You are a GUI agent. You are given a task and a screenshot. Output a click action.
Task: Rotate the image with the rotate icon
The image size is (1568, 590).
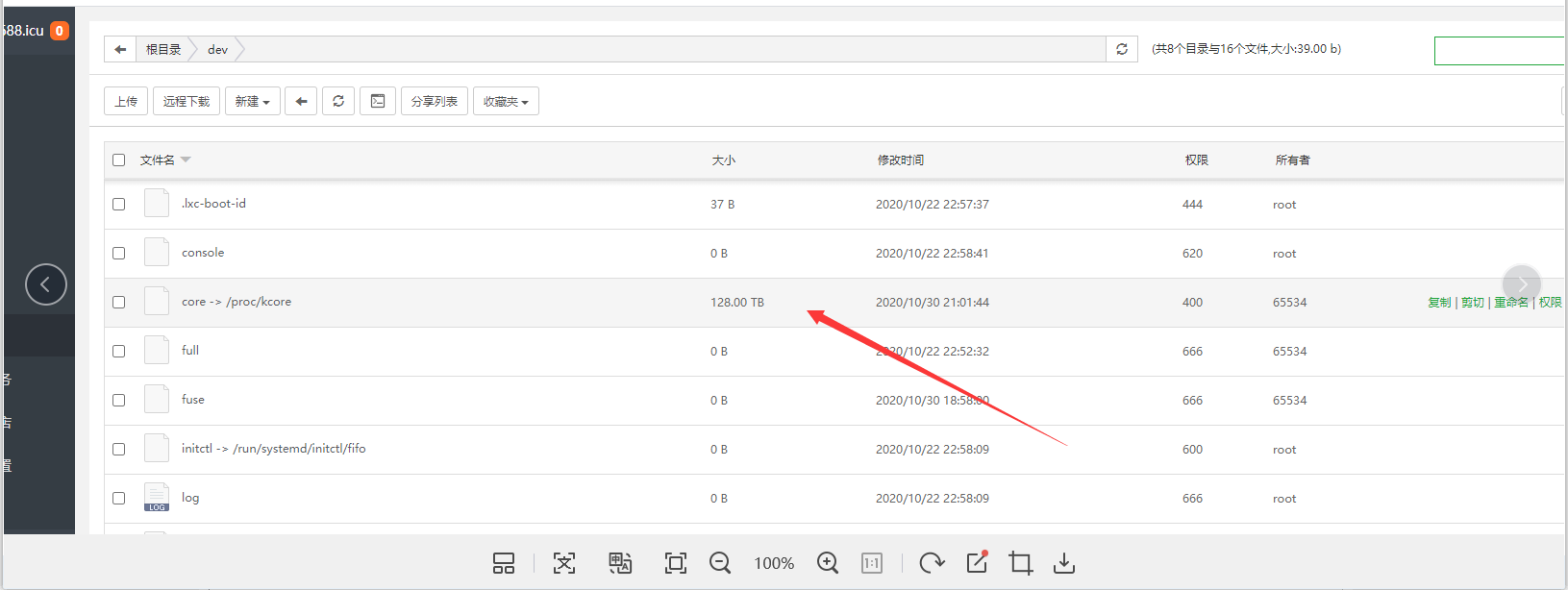(932, 563)
